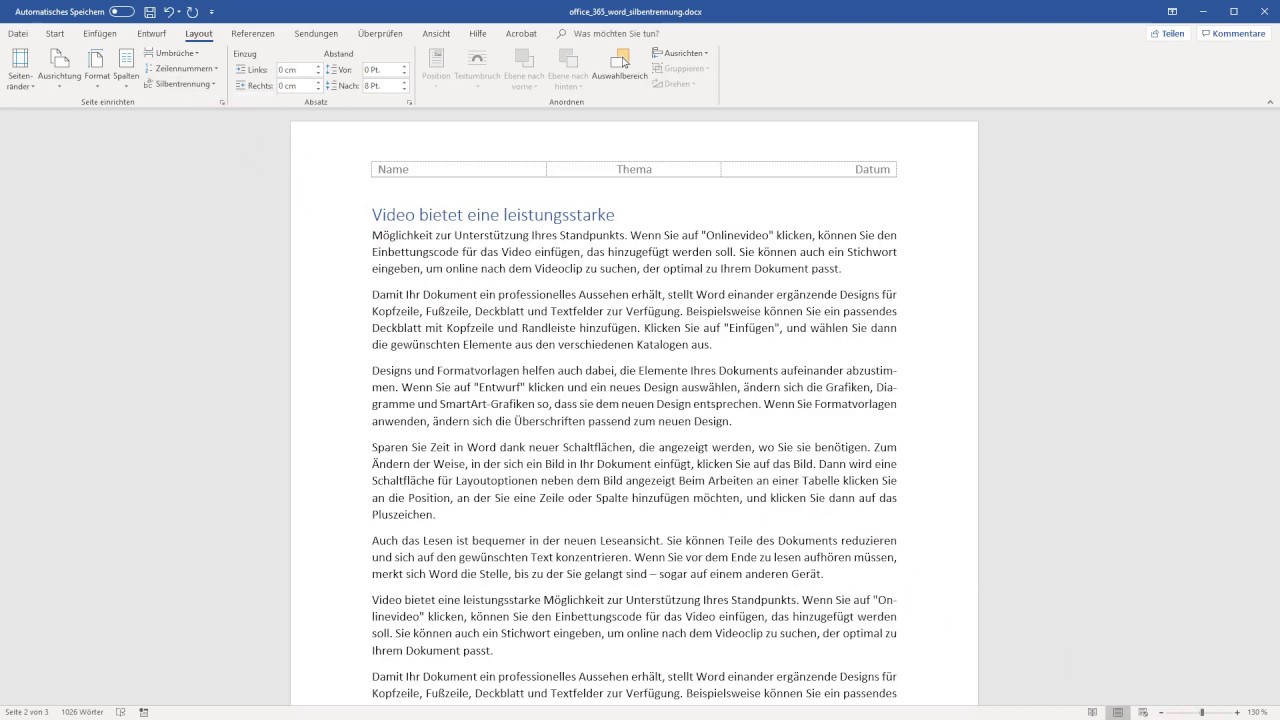Open the Format page size menu

tap(97, 69)
